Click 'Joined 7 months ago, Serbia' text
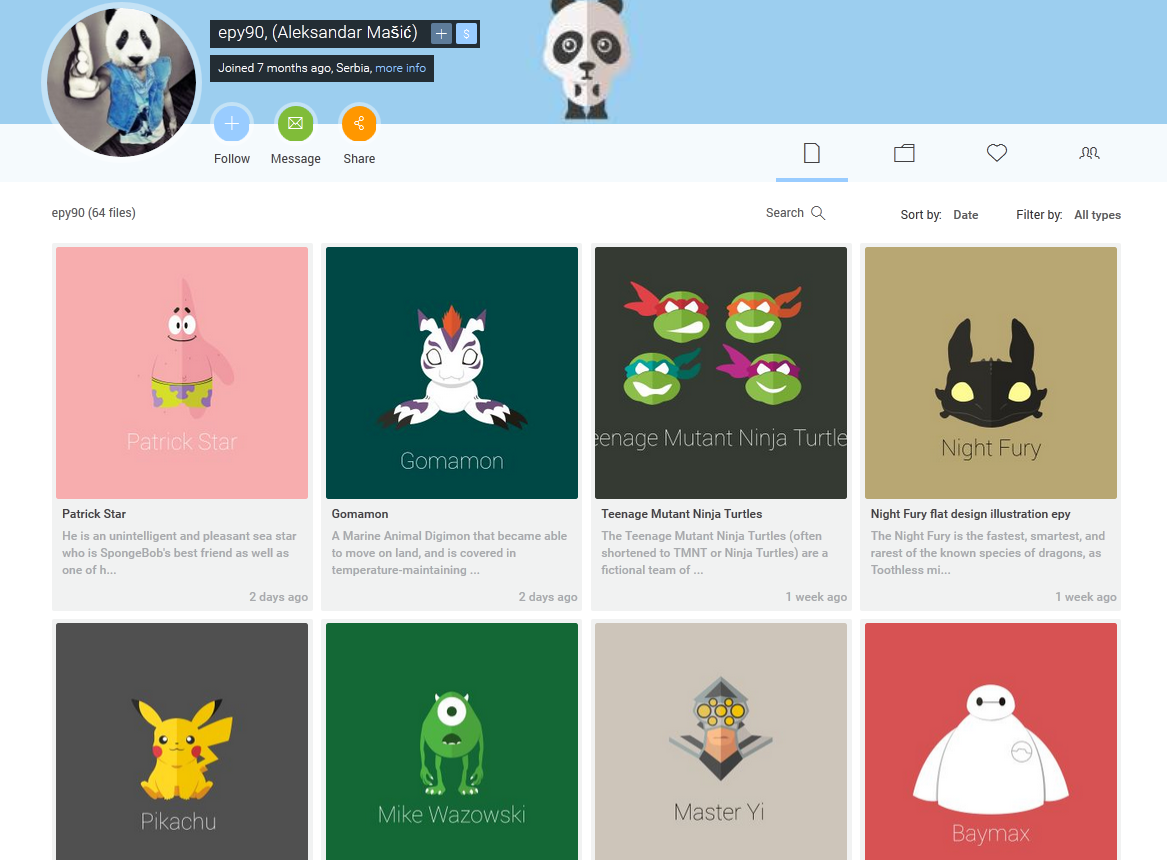The width and height of the screenshot is (1167, 860). (294, 68)
